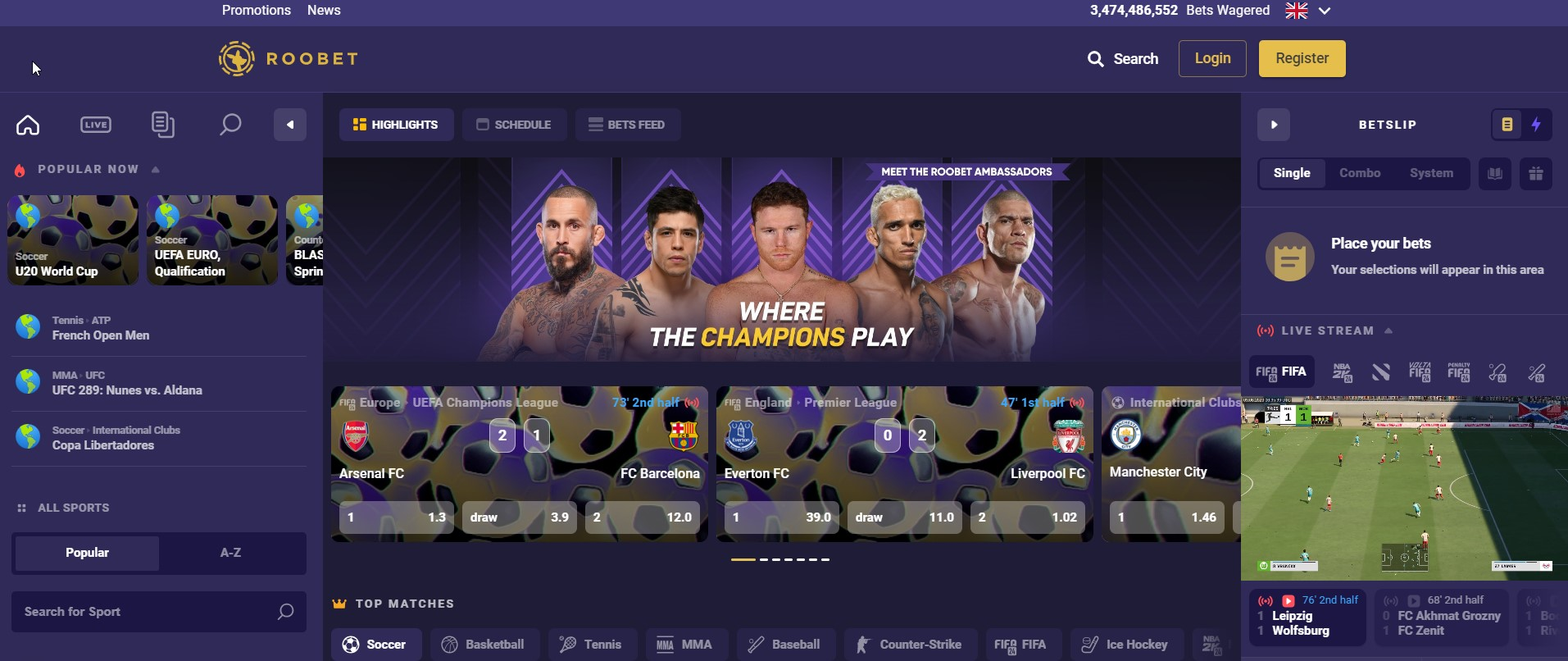Click the Search for Sport field
The height and width of the screenshot is (661, 1568).
(x=159, y=612)
